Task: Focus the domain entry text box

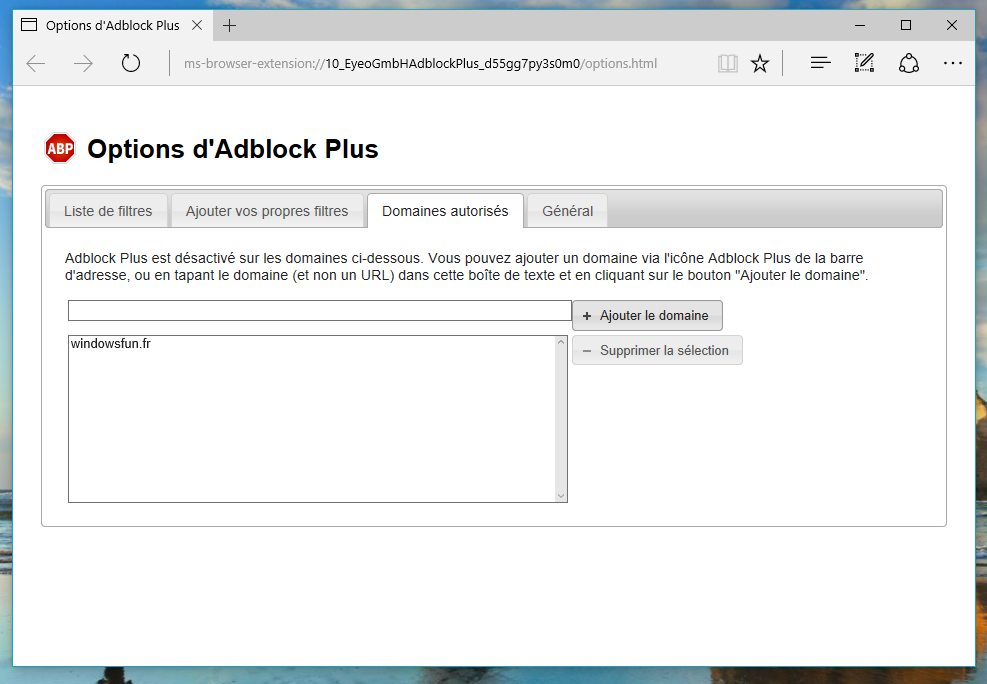Action: (x=319, y=311)
